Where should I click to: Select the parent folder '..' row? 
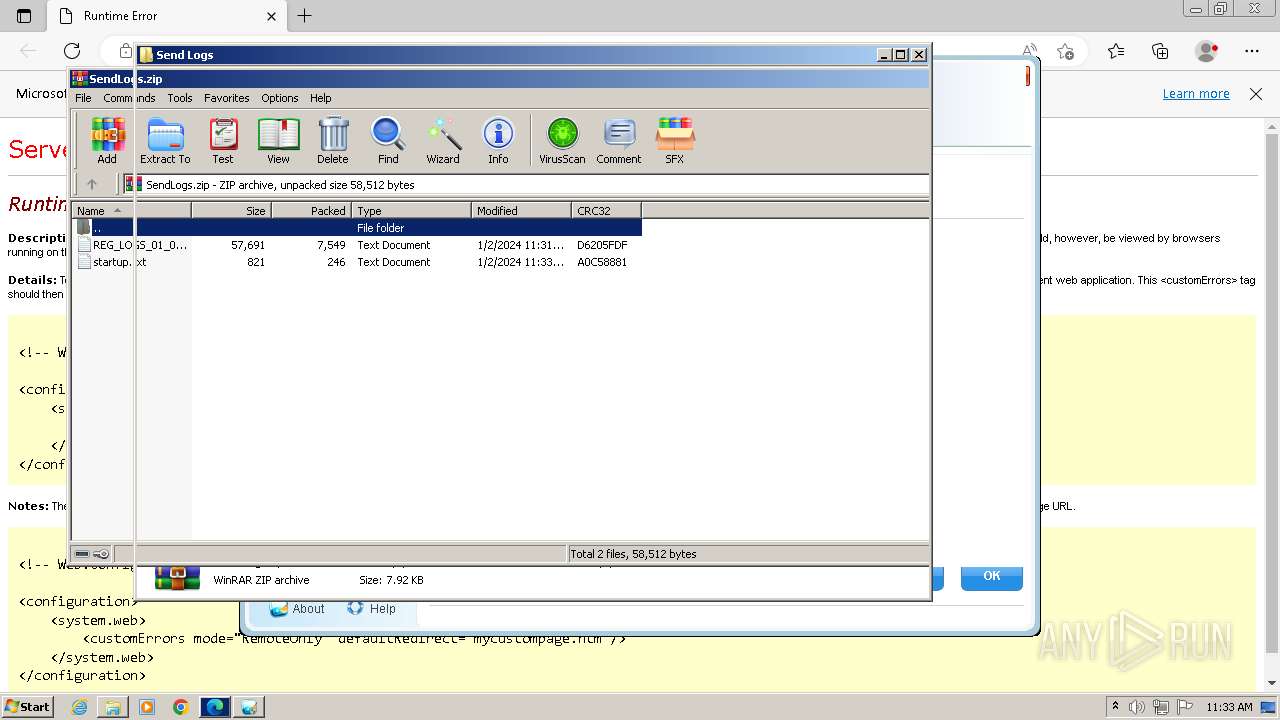coord(357,228)
